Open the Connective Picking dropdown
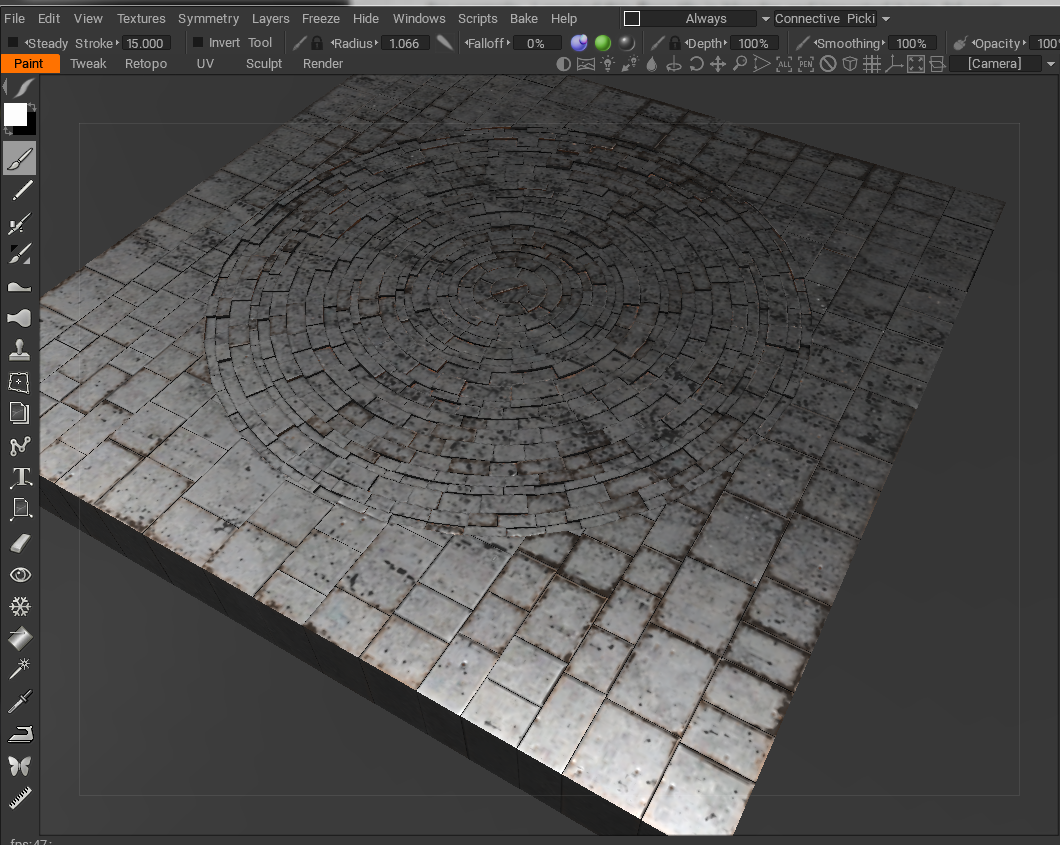 (886, 18)
